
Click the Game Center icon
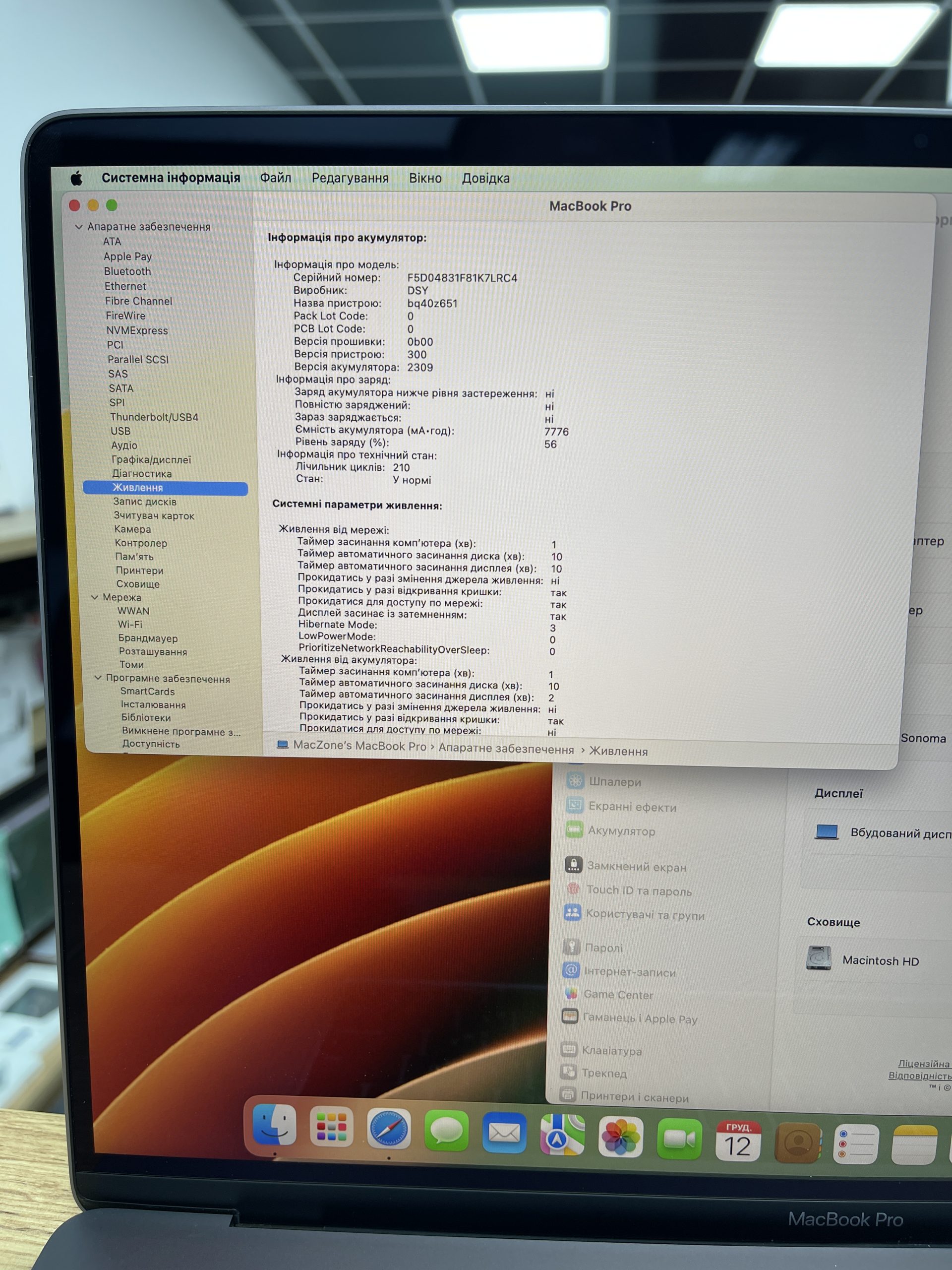570,993
